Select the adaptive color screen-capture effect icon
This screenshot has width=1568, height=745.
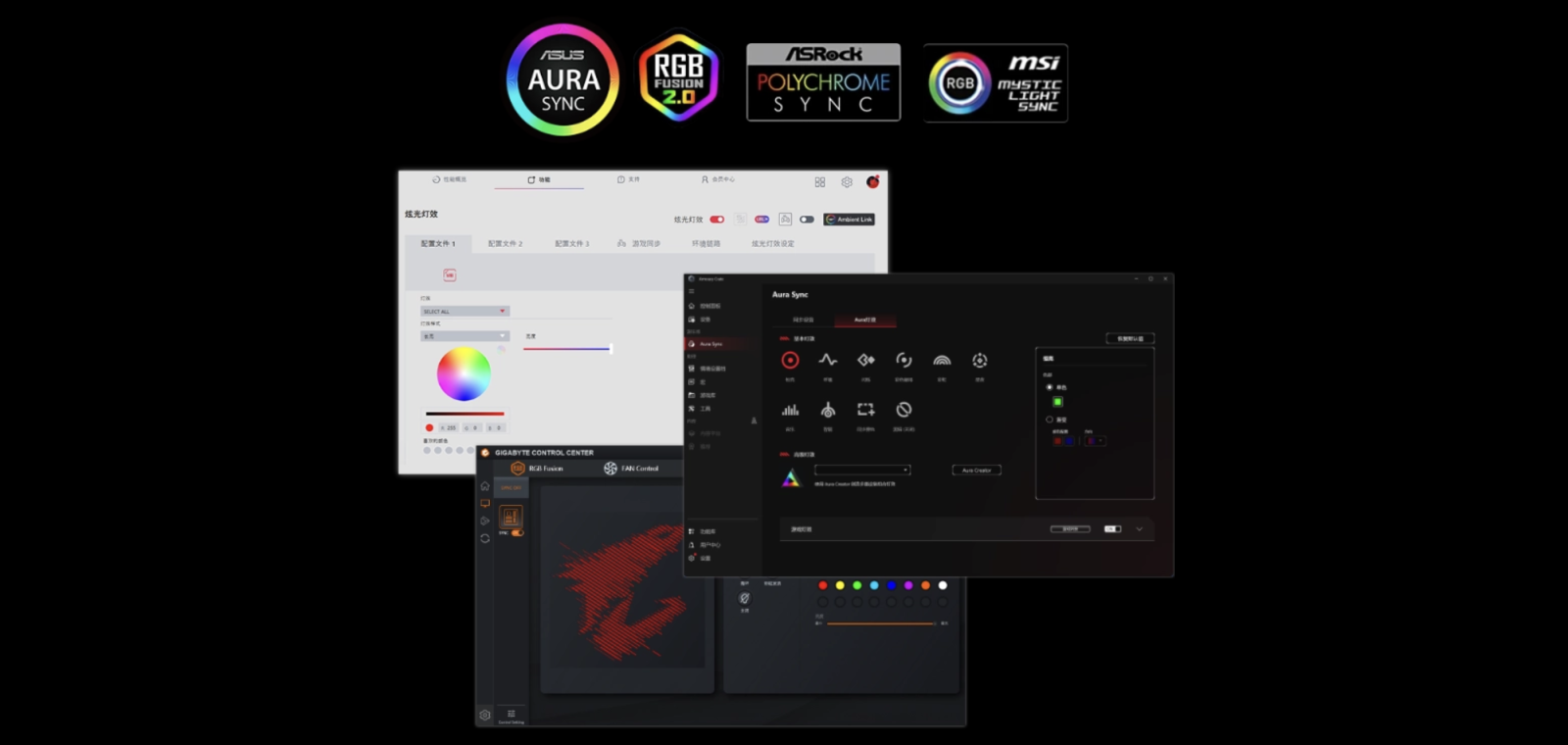865,410
